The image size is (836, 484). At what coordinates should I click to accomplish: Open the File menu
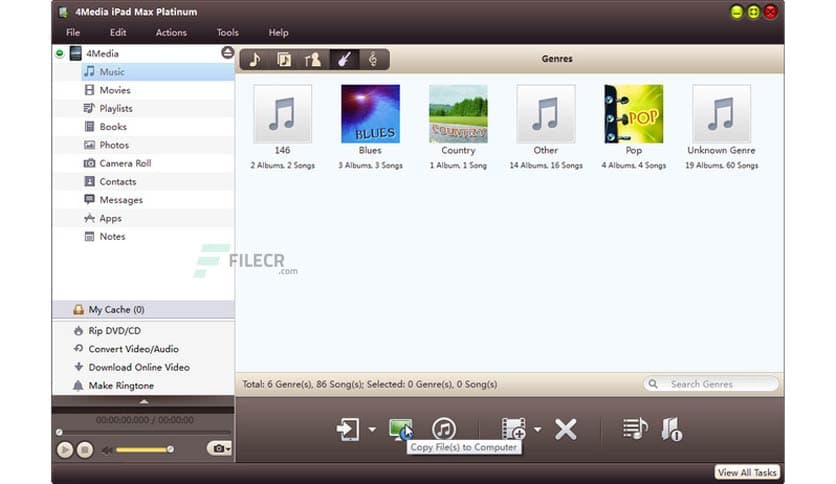tap(73, 33)
